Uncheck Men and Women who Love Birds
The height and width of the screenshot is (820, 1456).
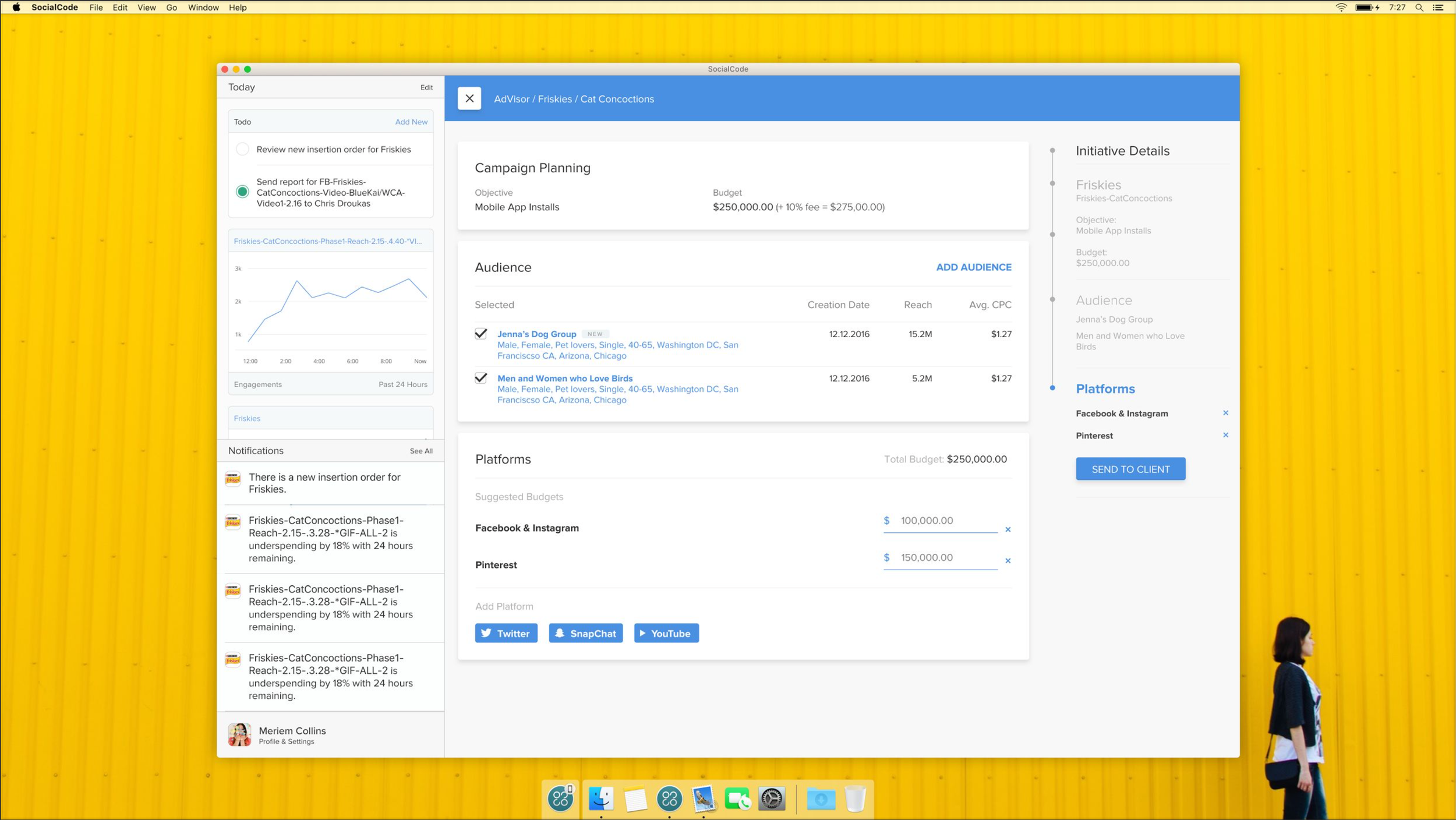point(480,378)
